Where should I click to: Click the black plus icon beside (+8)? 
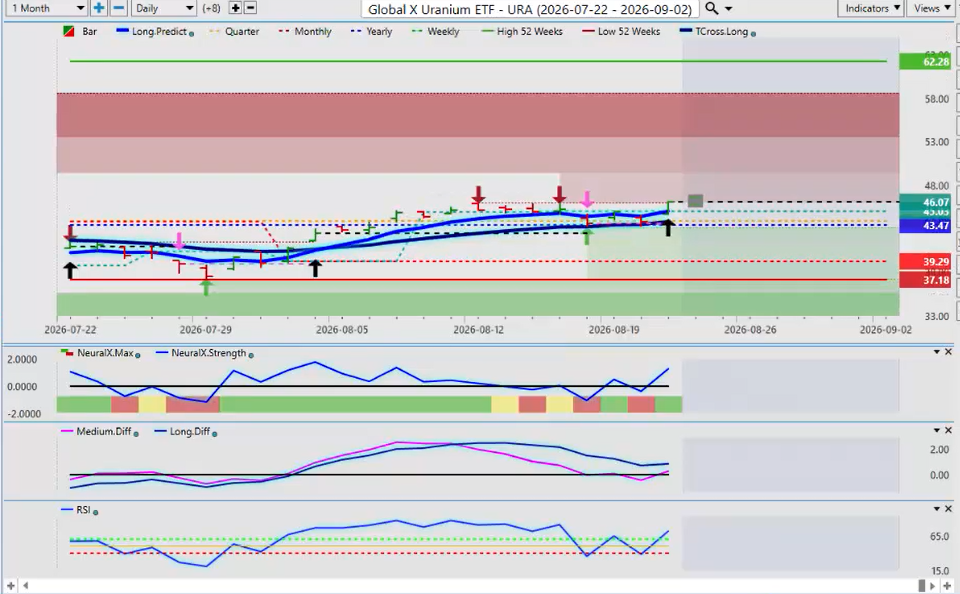click(235, 8)
